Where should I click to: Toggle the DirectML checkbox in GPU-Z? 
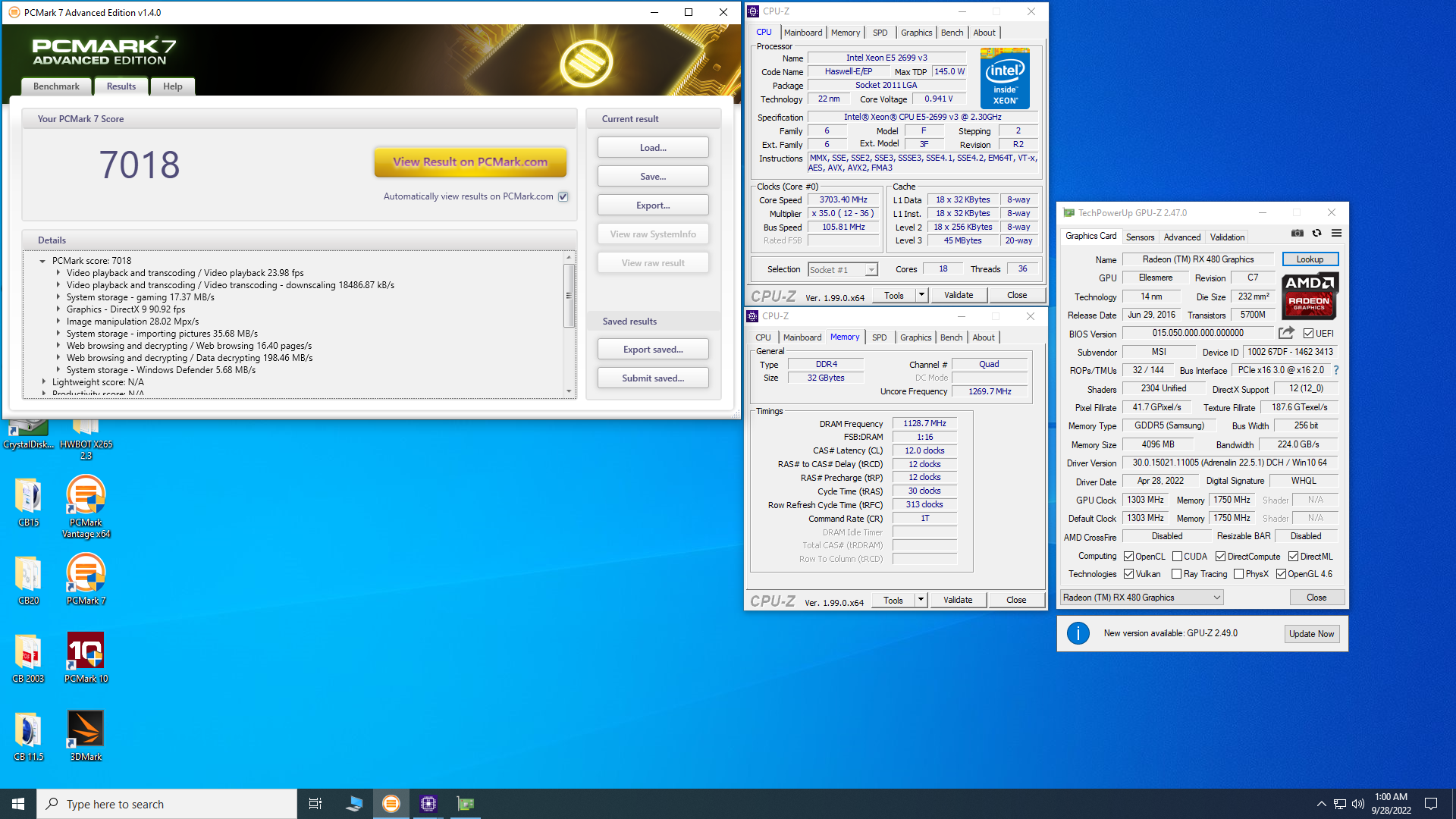click(x=1294, y=557)
